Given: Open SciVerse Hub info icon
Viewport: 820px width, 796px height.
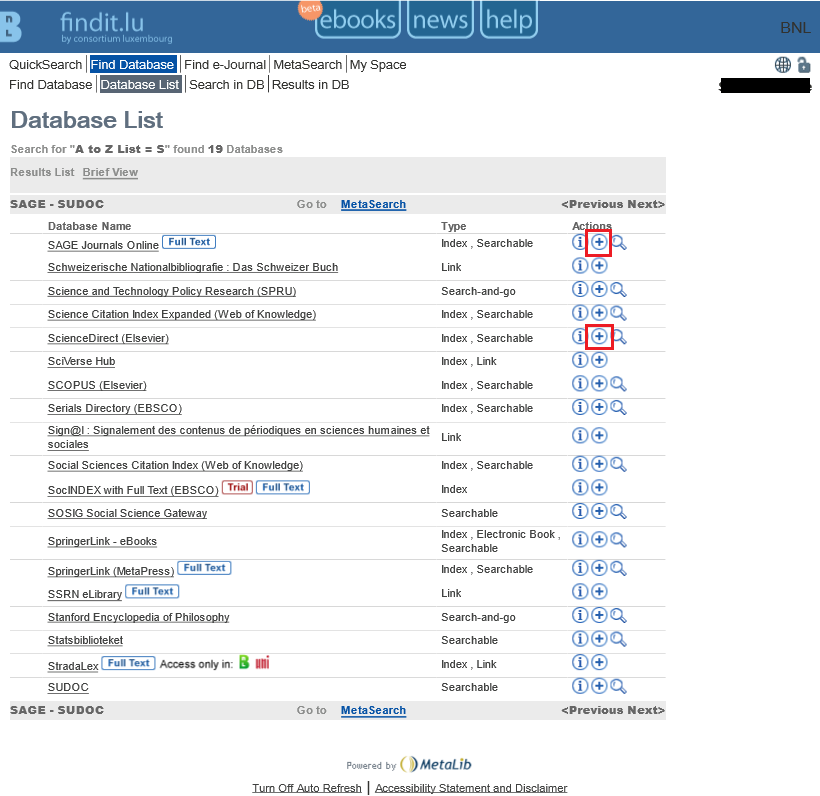Looking at the screenshot, I should coord(579,360).
